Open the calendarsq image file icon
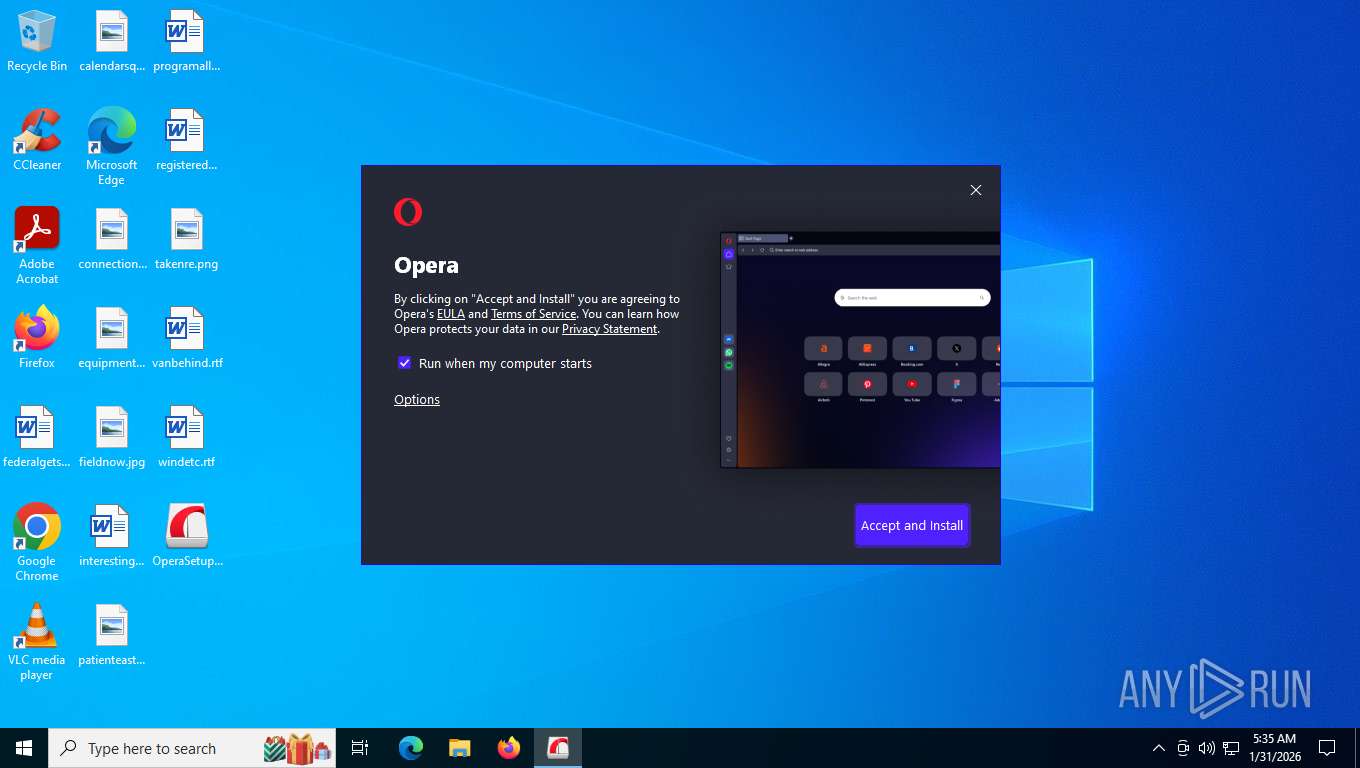Screen dimensions: 1360x768 pyautogui.click(x=112, y=40)
